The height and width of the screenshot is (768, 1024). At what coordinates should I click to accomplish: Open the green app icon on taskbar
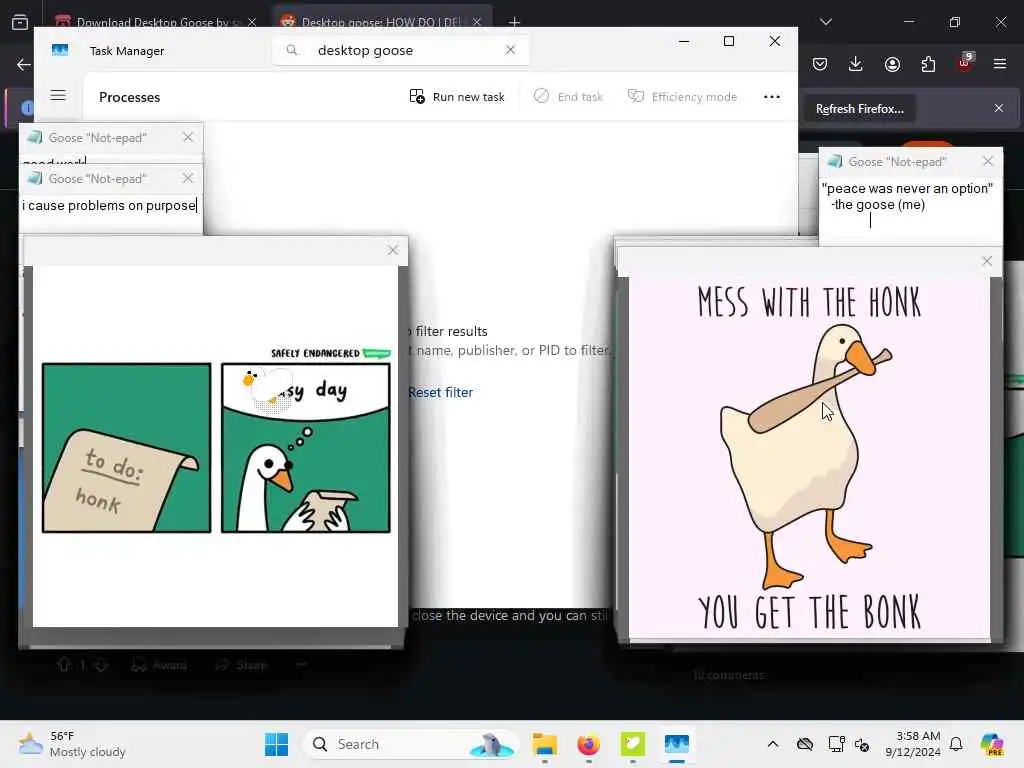point(632,744)
